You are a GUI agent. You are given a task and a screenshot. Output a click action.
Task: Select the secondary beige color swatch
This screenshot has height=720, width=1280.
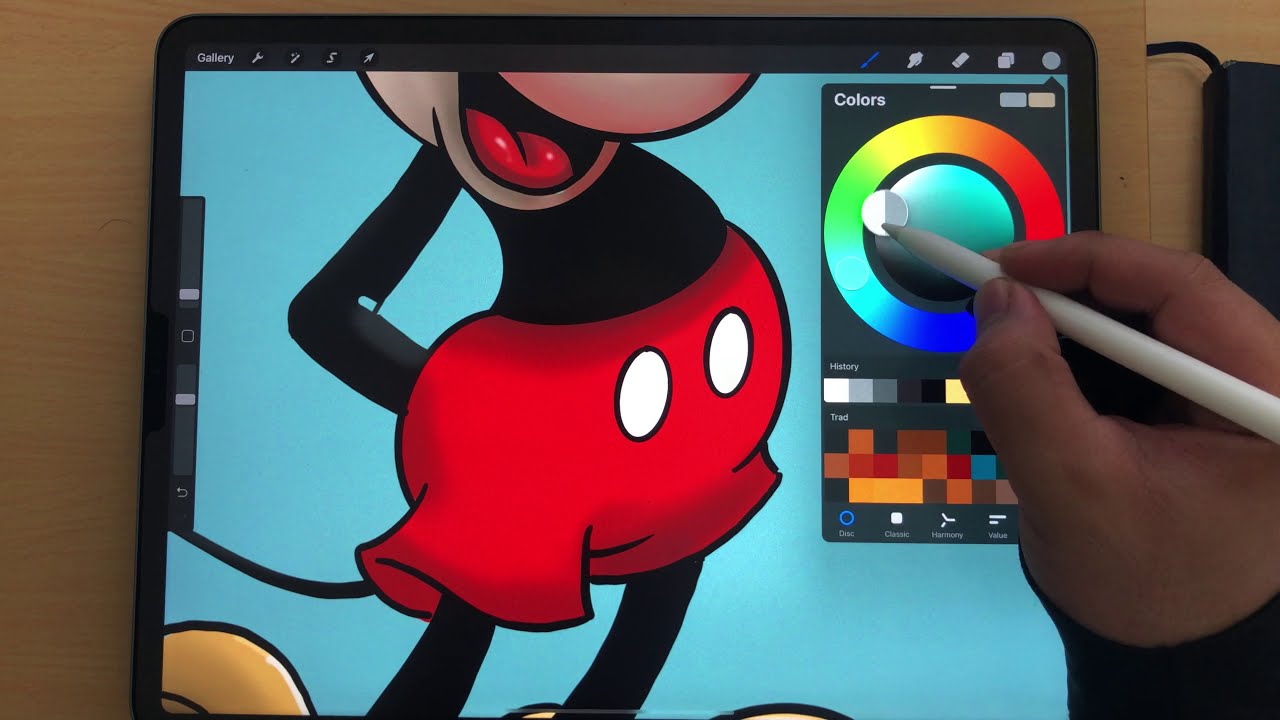coord(1042,100)
